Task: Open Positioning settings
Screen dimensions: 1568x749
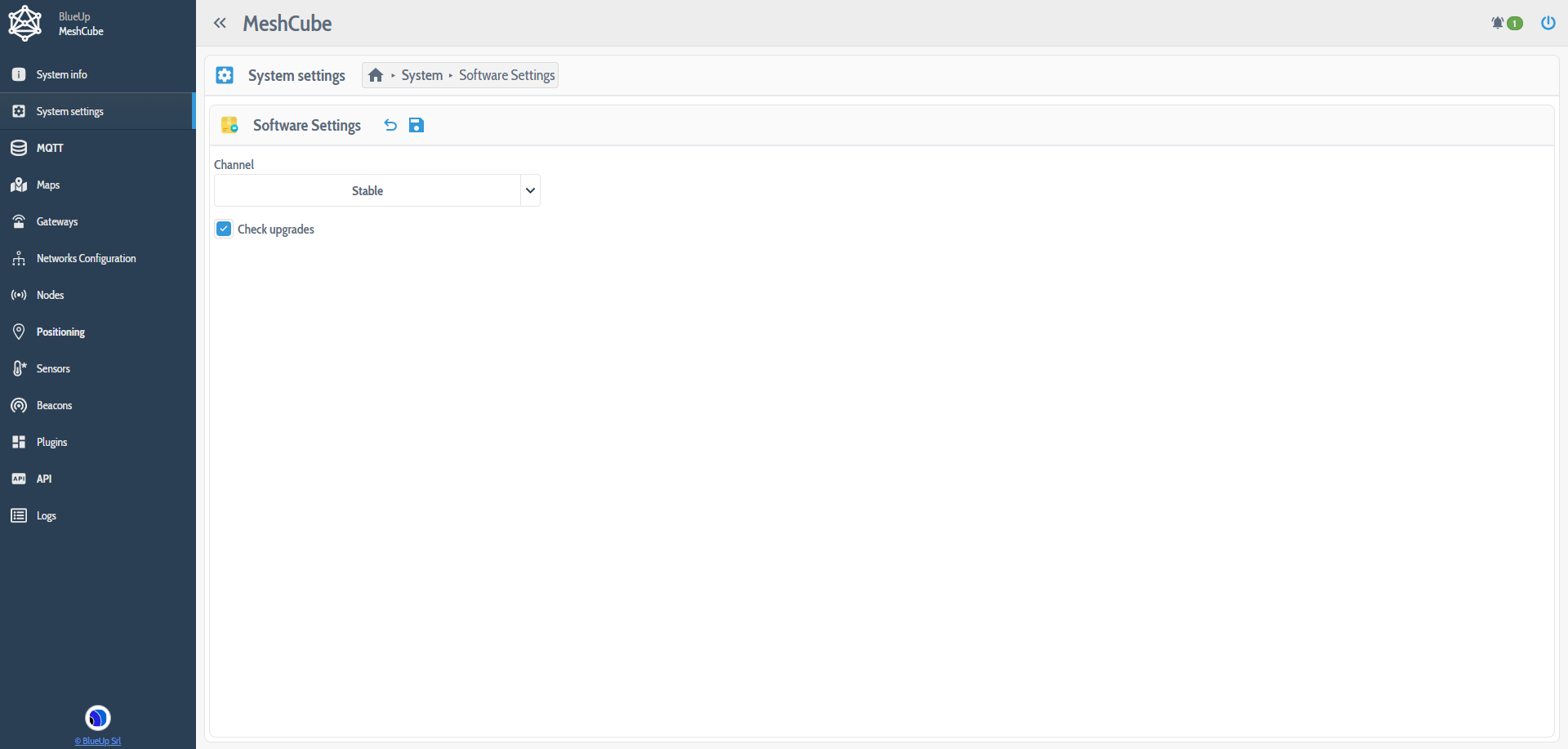Action: click(62, 332)
